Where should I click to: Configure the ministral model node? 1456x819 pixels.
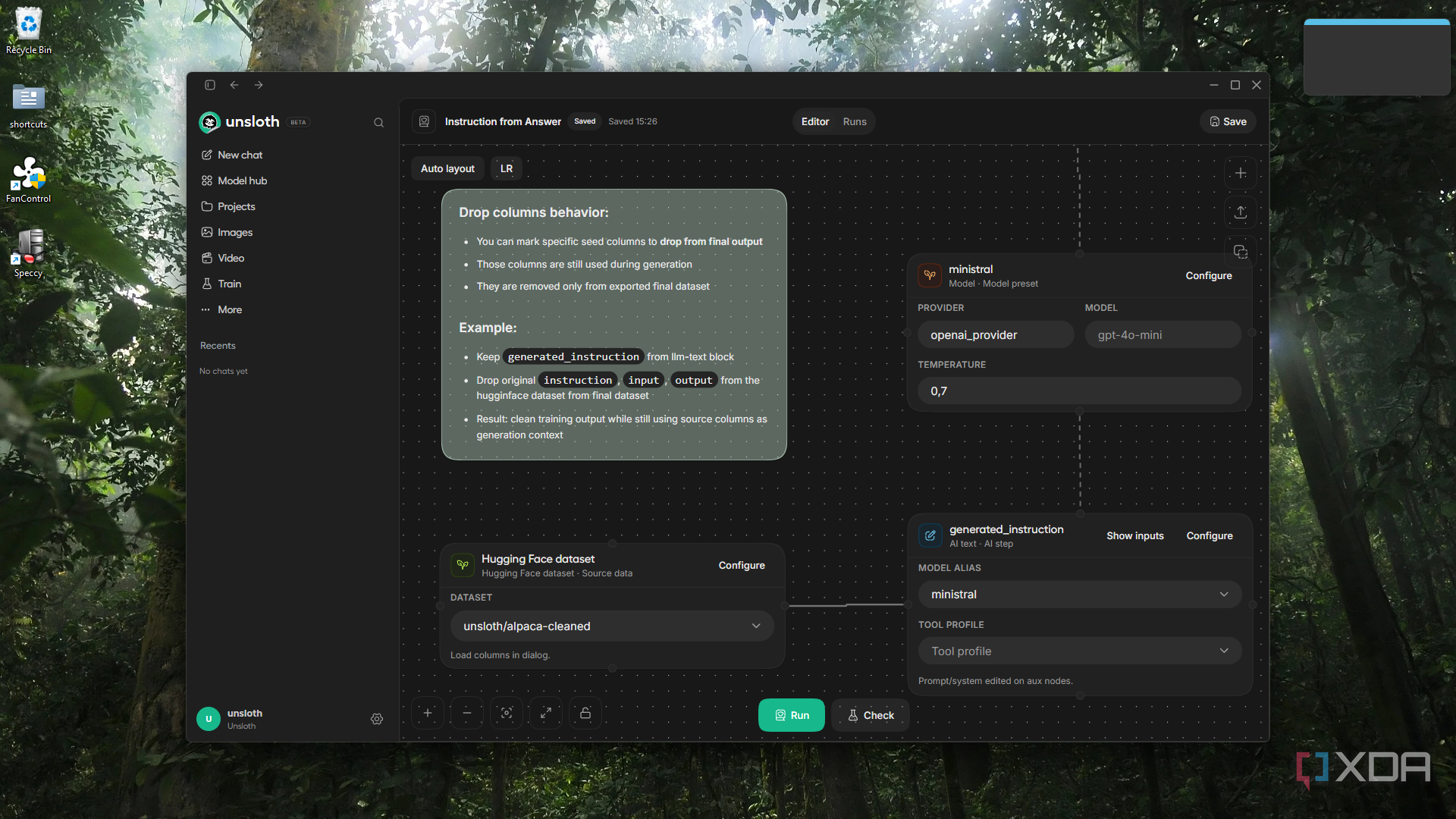coord(1209,275)
